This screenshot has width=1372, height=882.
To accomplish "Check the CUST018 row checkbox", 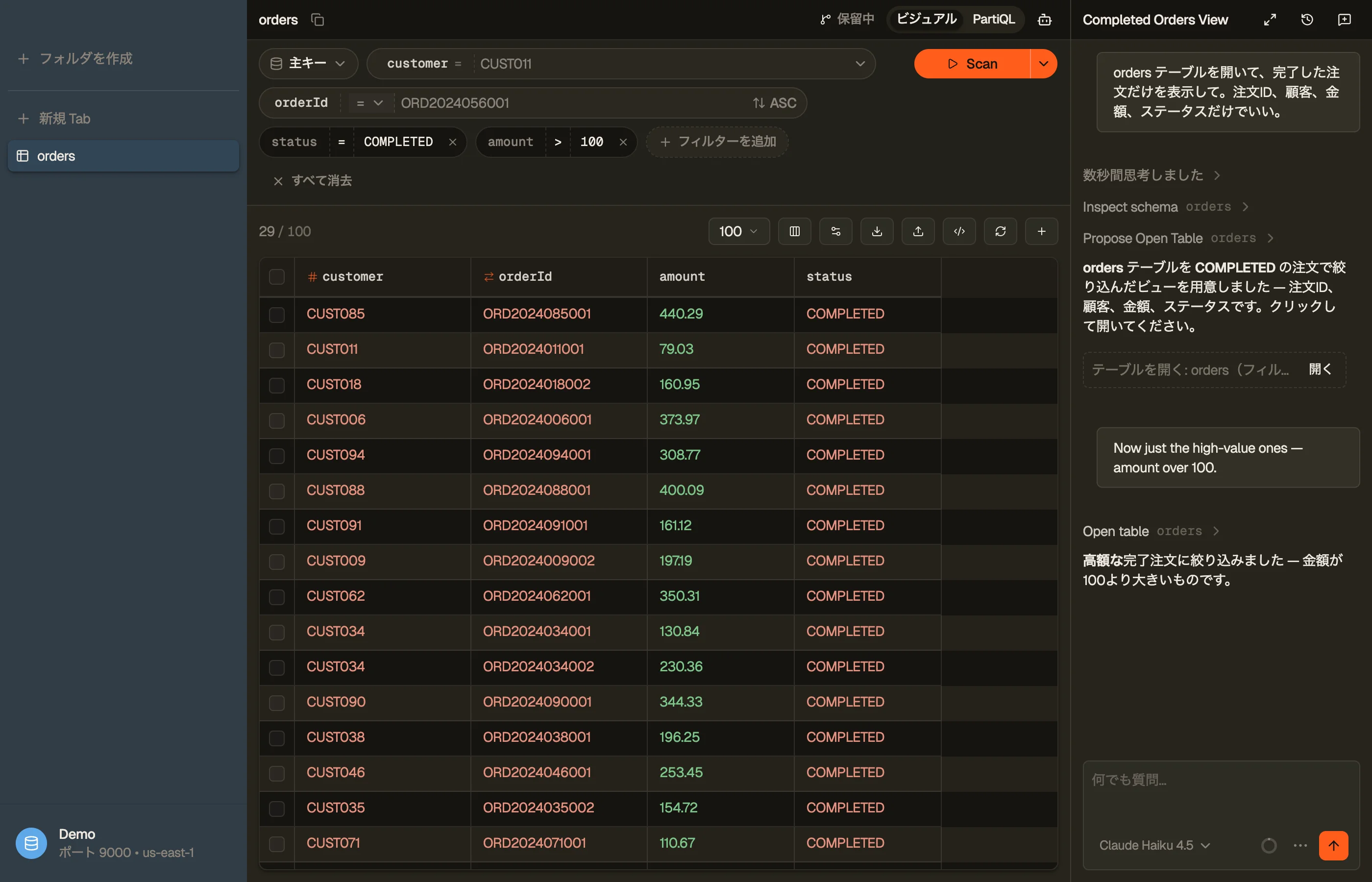I will 276,385.
